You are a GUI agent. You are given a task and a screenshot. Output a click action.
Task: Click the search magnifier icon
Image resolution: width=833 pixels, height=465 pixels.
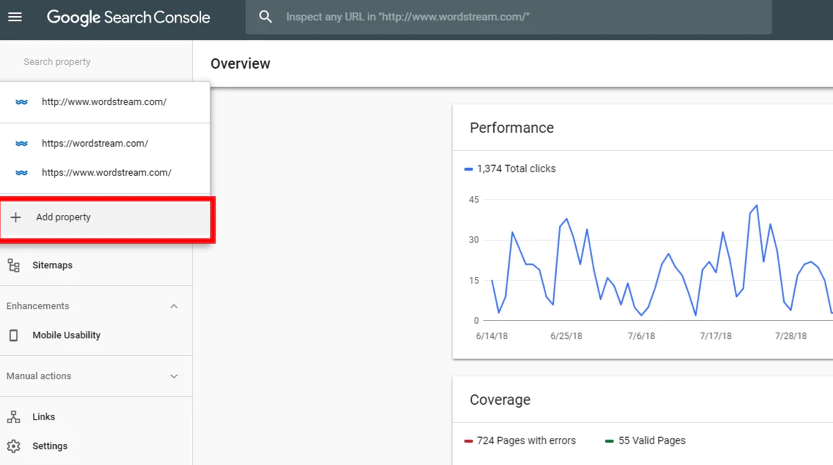point(265,17)
